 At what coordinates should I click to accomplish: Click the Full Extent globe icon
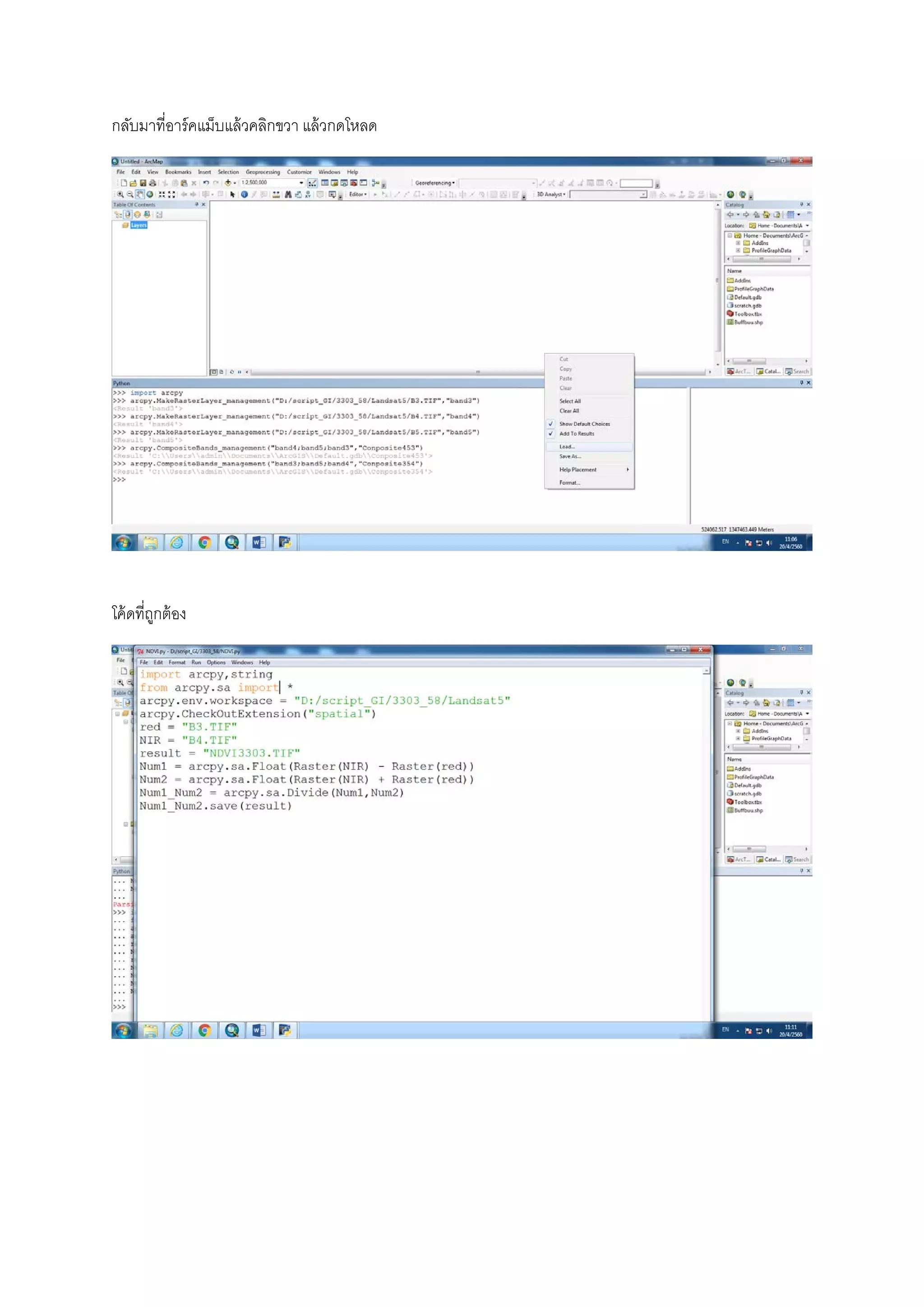coord(150,194)
